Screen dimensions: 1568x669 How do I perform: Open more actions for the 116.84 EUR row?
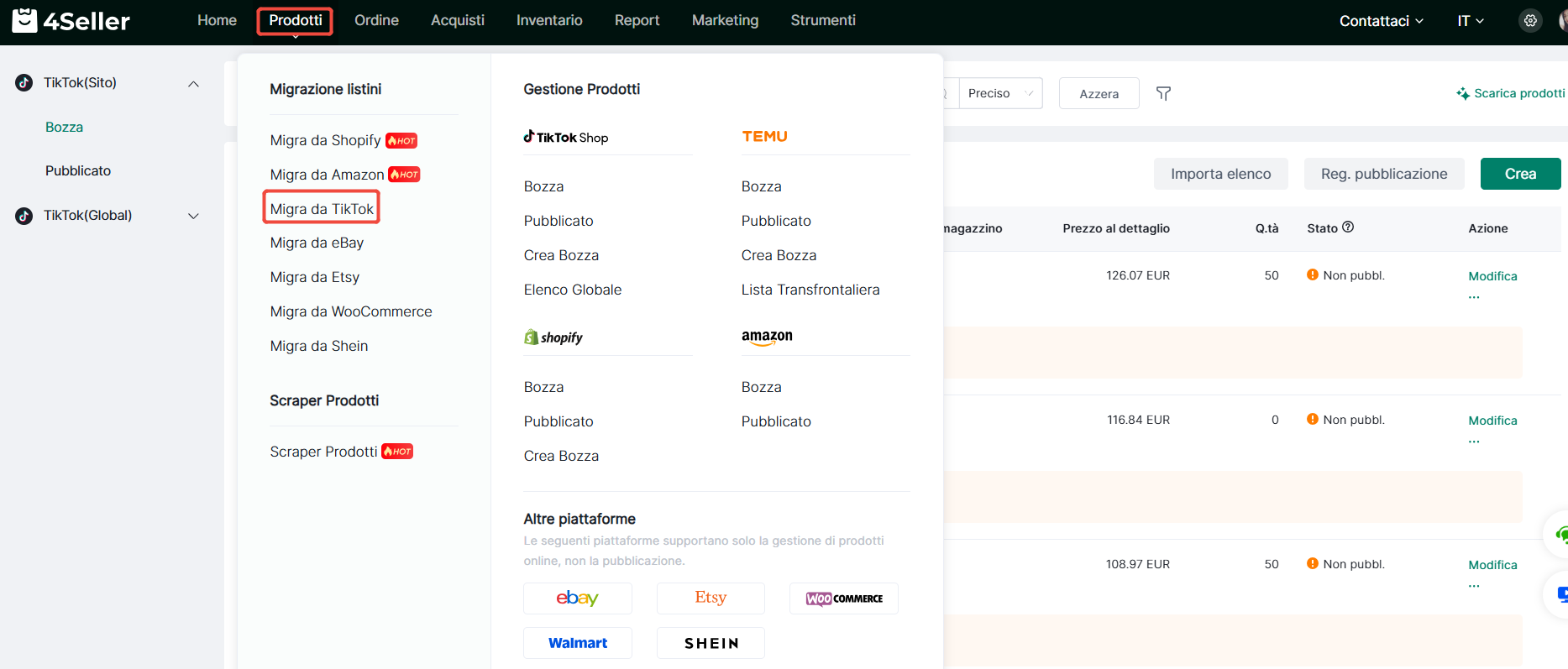pos(1474,442)
